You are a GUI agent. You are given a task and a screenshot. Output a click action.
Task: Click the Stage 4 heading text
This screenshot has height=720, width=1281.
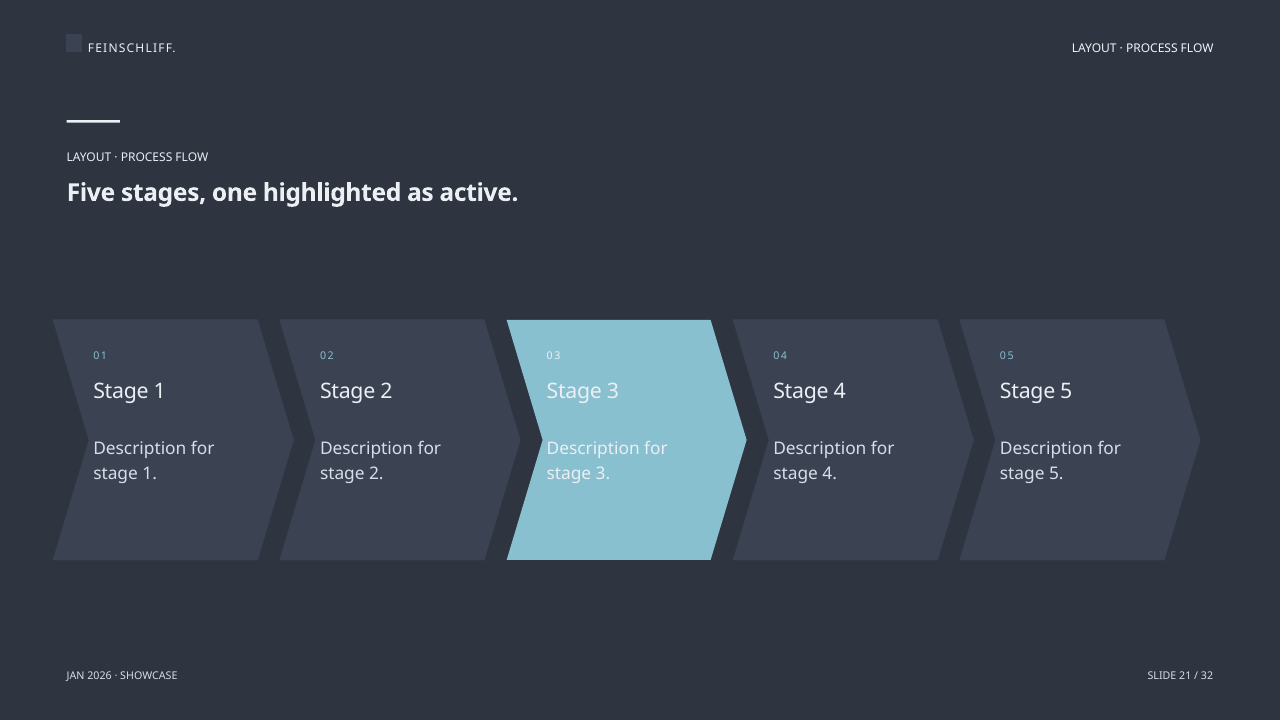(x=809, y=391)
